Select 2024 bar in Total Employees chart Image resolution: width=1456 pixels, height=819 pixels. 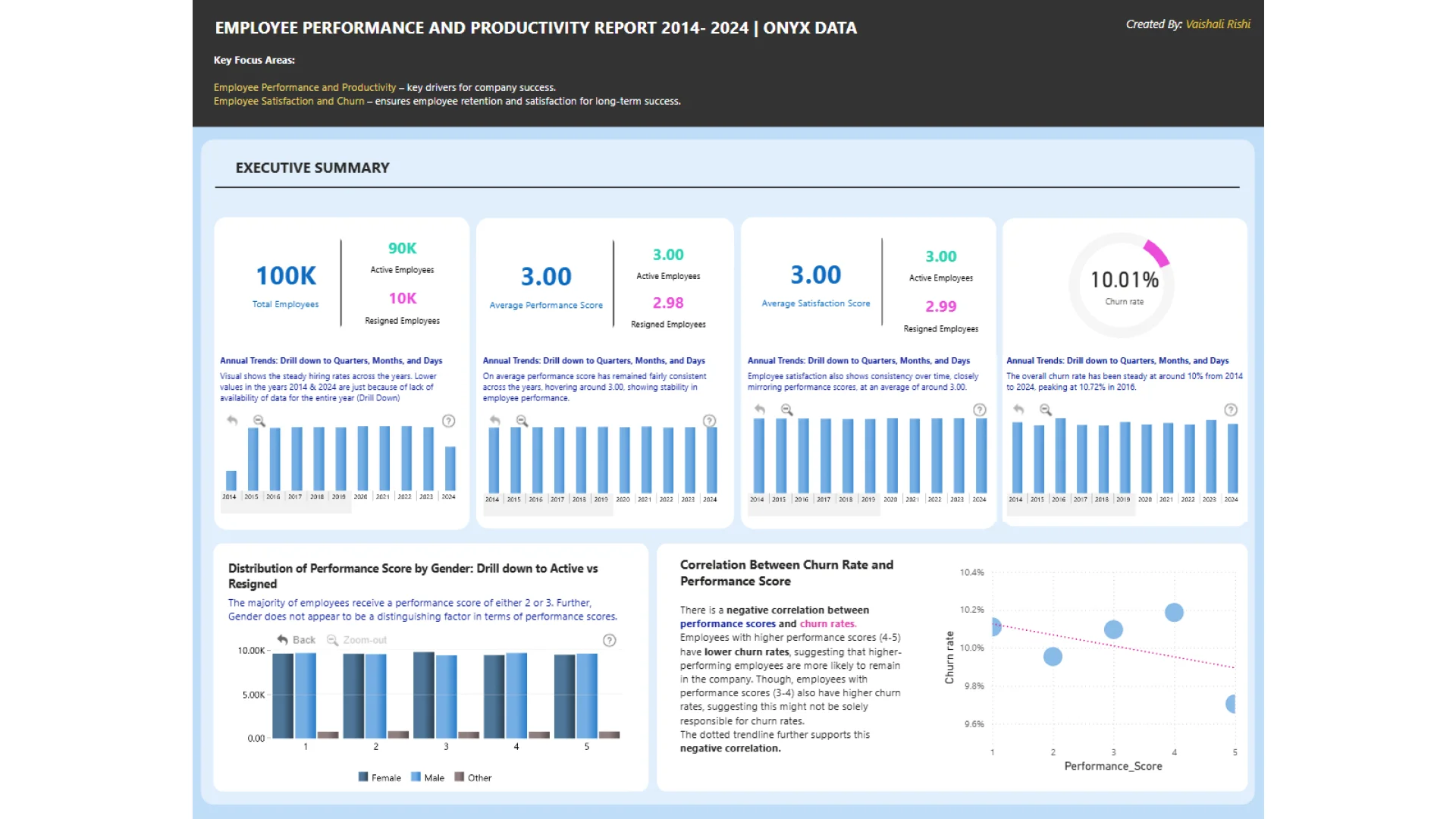pos(450,469)
